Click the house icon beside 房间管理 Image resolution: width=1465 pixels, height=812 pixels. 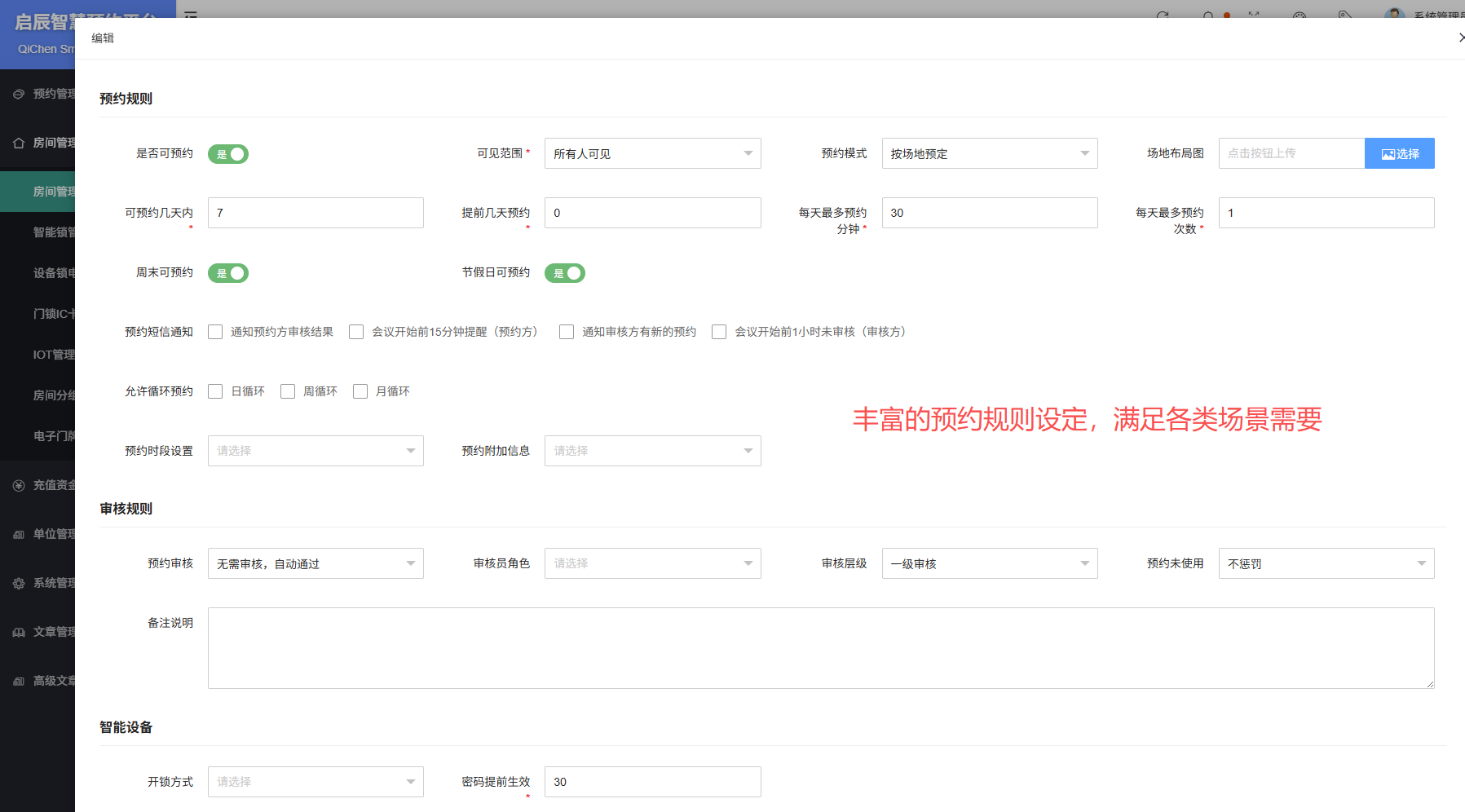[x=19, y=143]
